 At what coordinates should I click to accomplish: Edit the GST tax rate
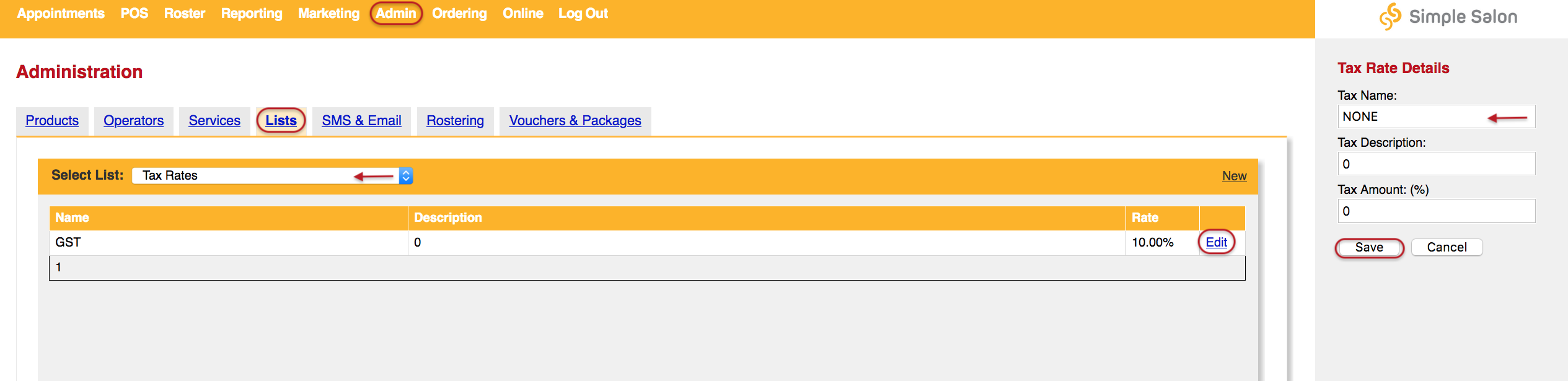tap(1217, 242)
